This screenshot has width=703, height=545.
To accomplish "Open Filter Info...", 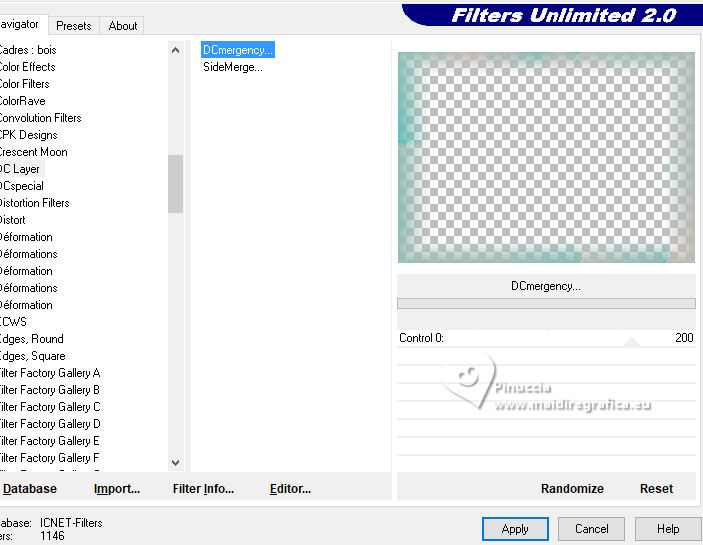I will click(x=203, y=489).
